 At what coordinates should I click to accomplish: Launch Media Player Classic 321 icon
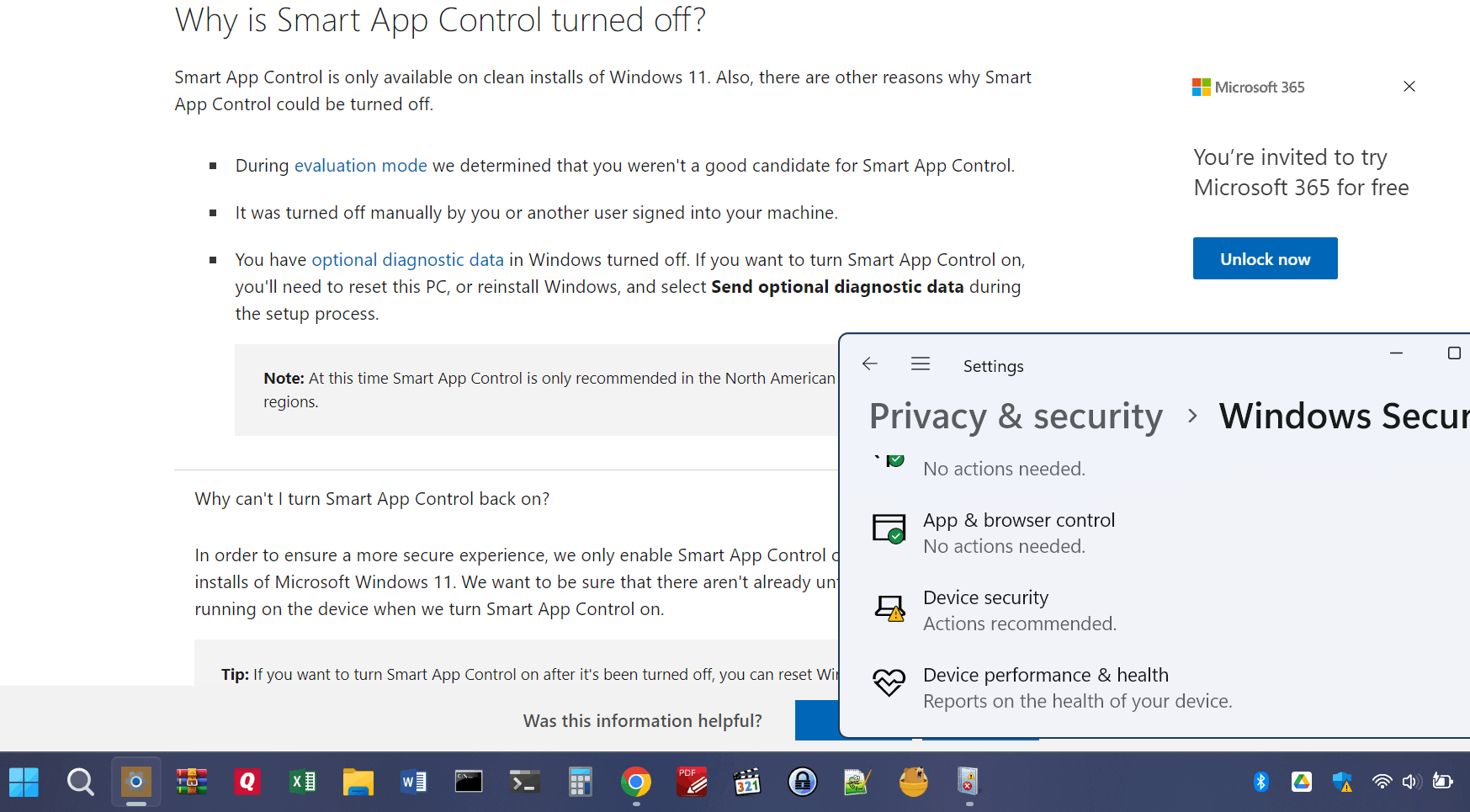747,782
